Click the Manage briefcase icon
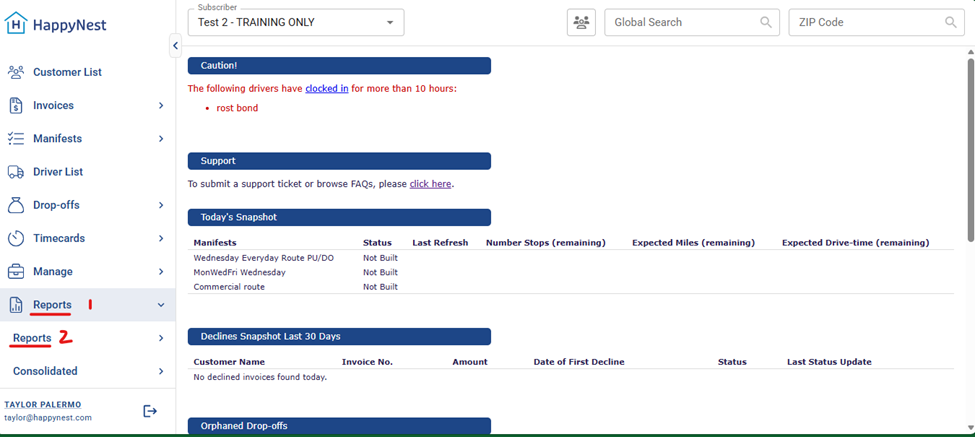Image resolution: width=975 pixels, height=437 pixels. click(16, 271)
